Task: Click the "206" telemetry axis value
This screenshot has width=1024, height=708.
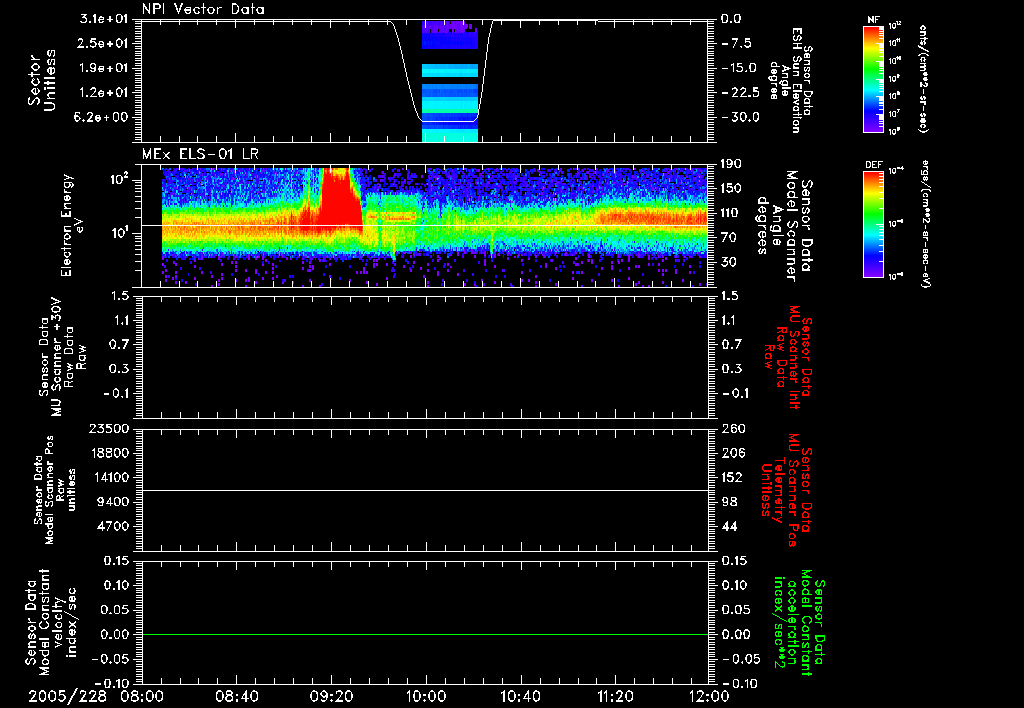Action: (x=733, y=453)
